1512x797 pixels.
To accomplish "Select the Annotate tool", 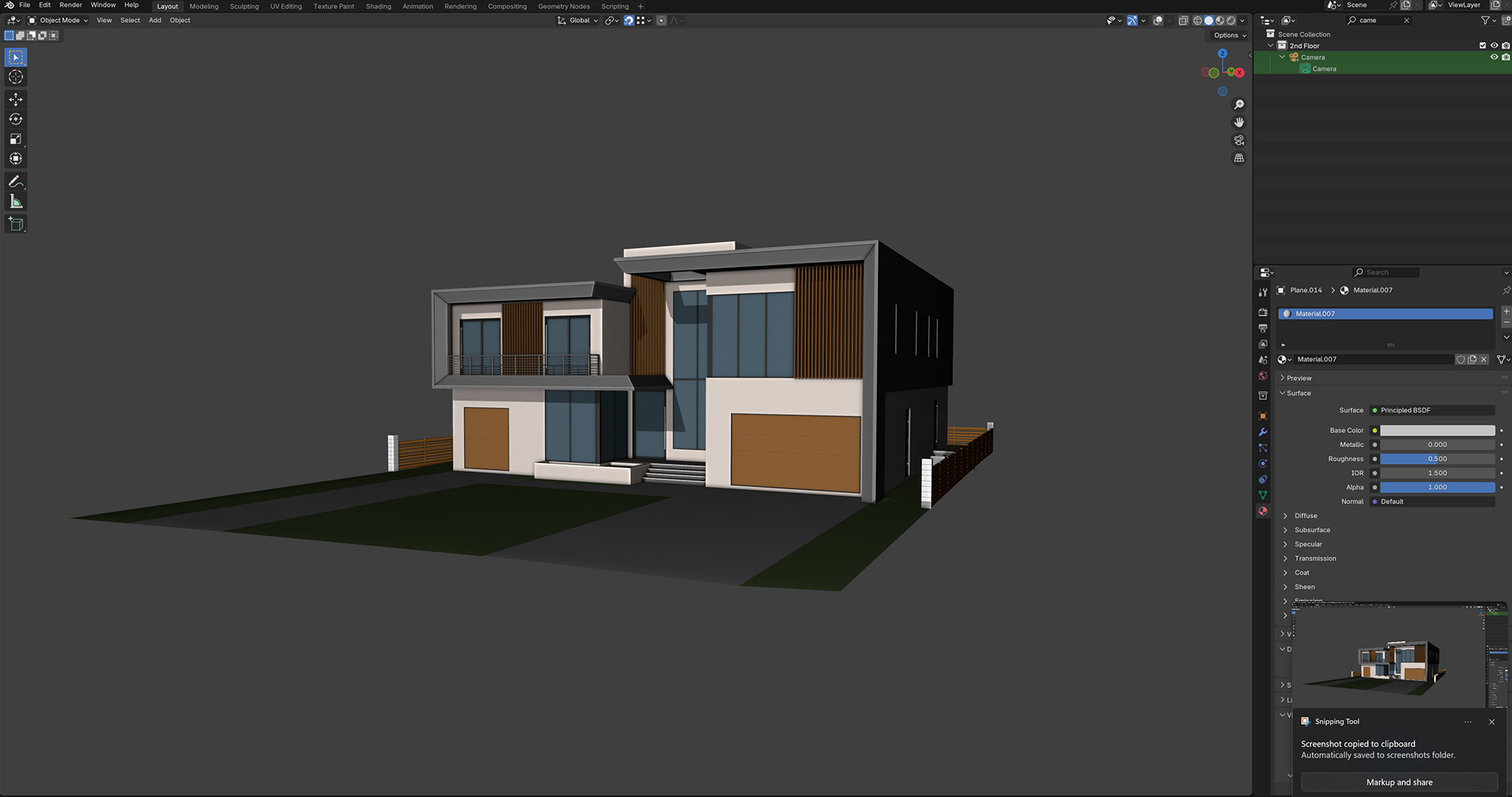I will 16,181.
